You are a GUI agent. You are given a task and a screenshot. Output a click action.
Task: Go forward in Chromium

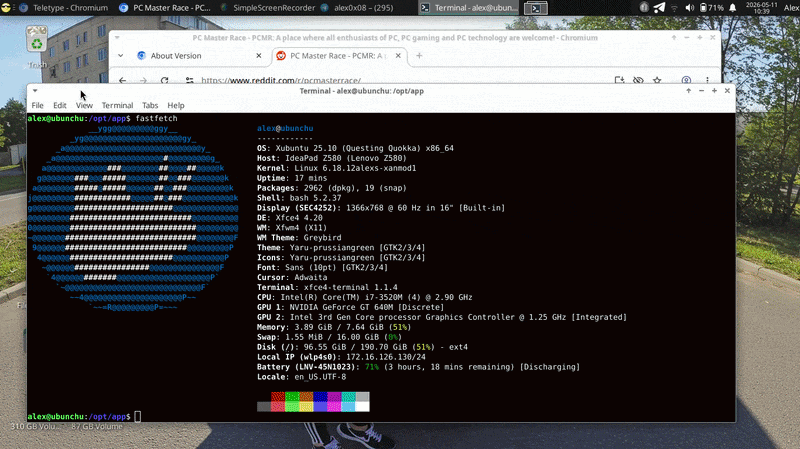tap(143, 80)
